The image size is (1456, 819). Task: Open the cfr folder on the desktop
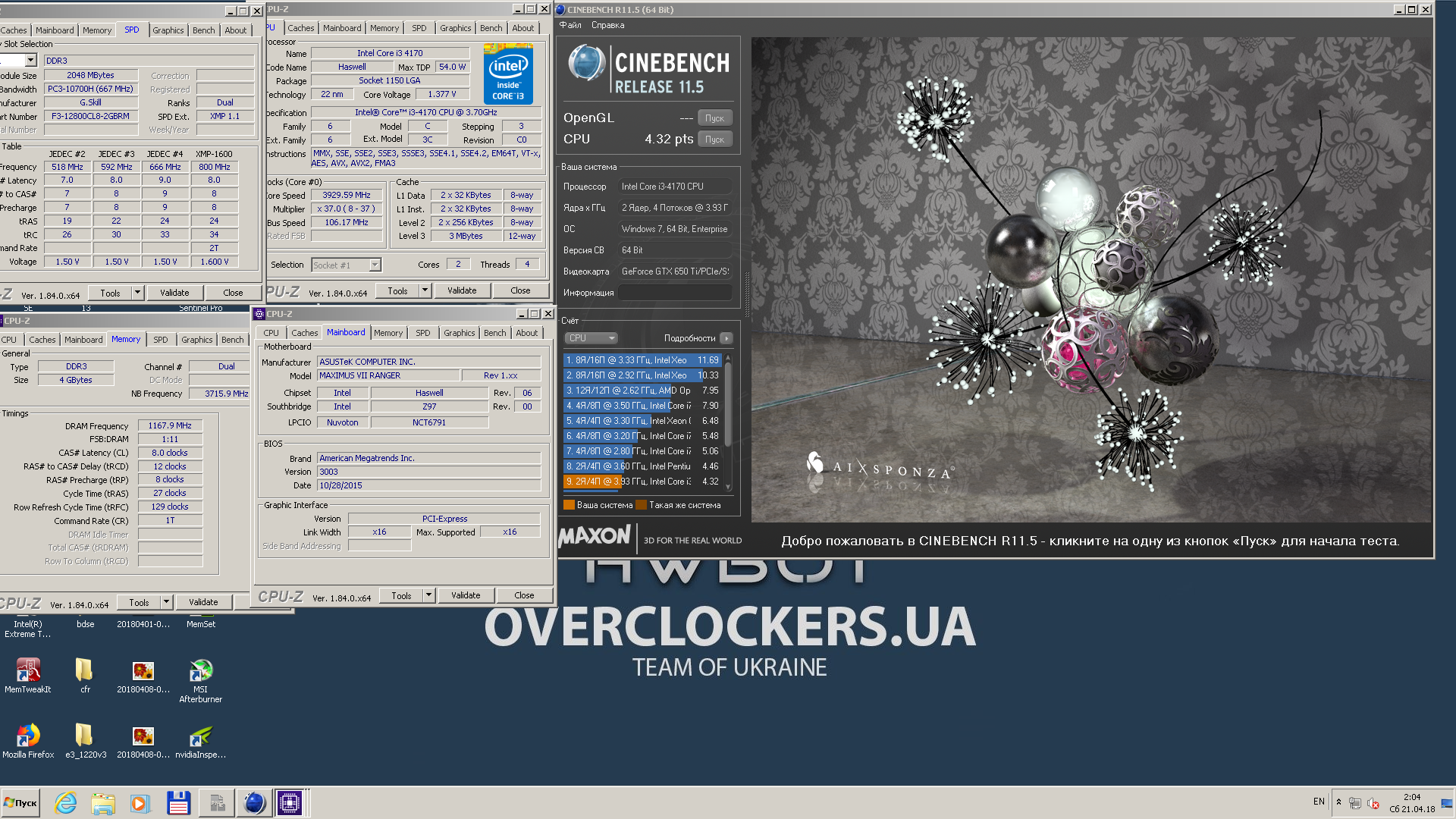[85, 675]
